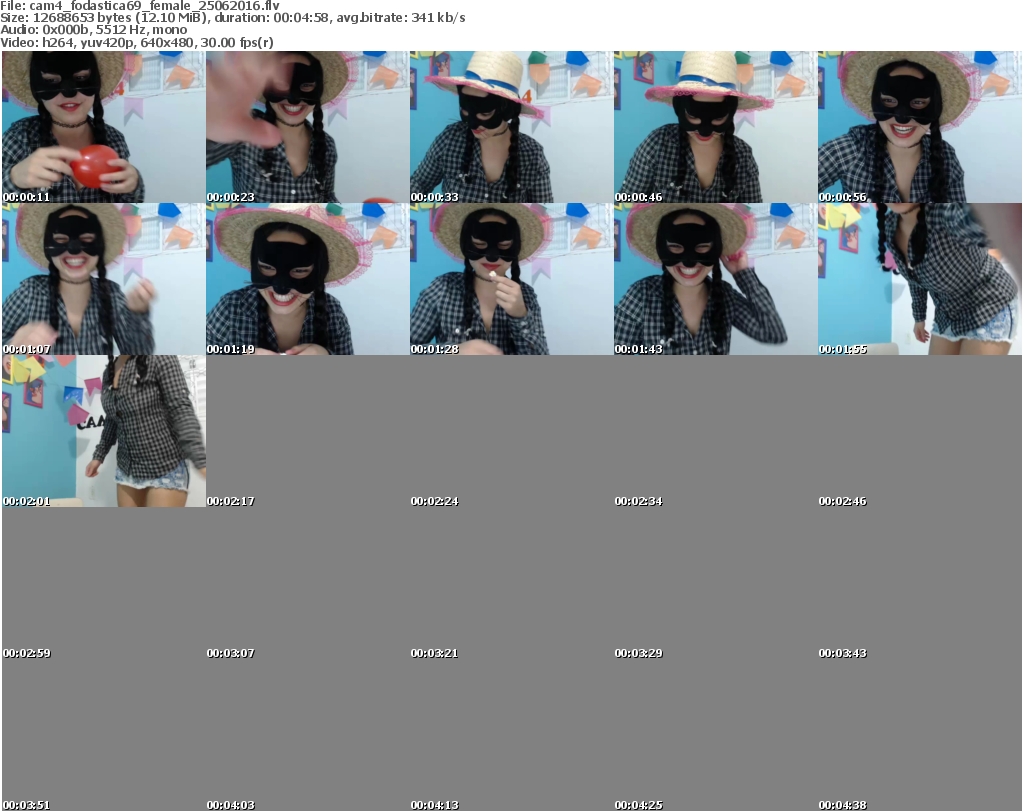Select the frame at 00:00:46
This screenshot has width=1024, height=811.
(x=715, y=127)
